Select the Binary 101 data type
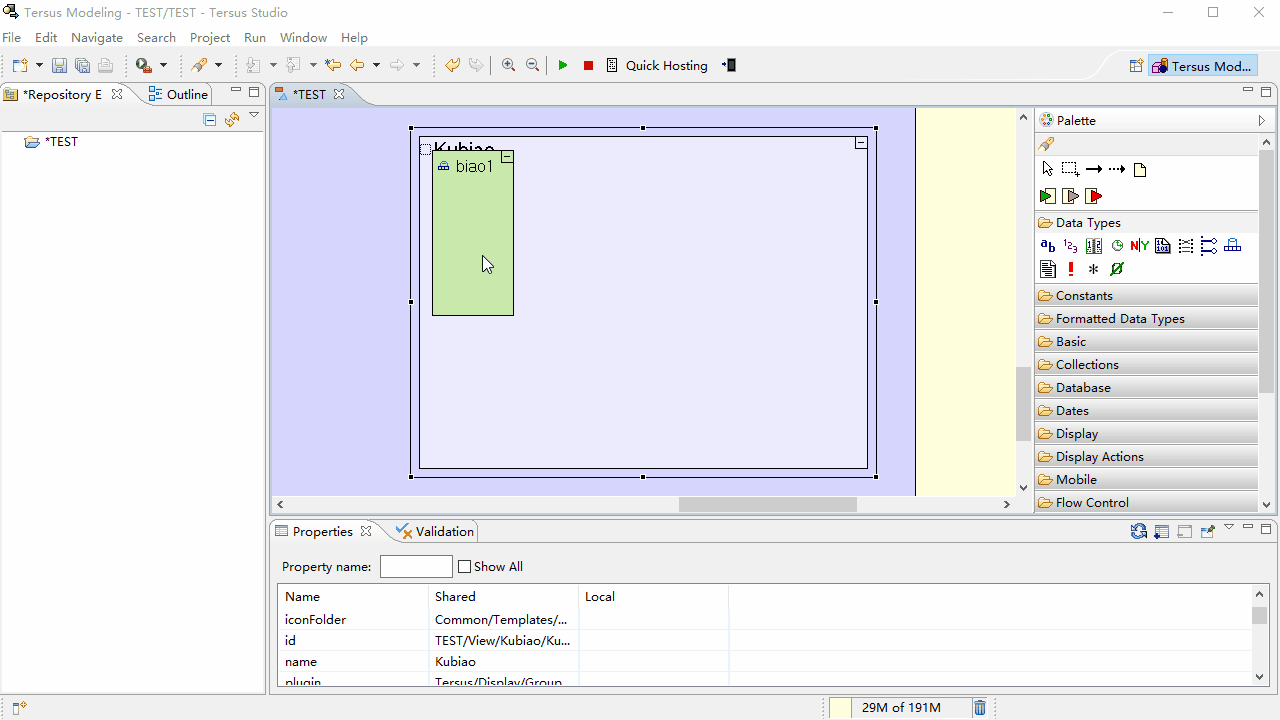Image resolution: width=1280 pixels, height=720 pixels. [1163, 246]
